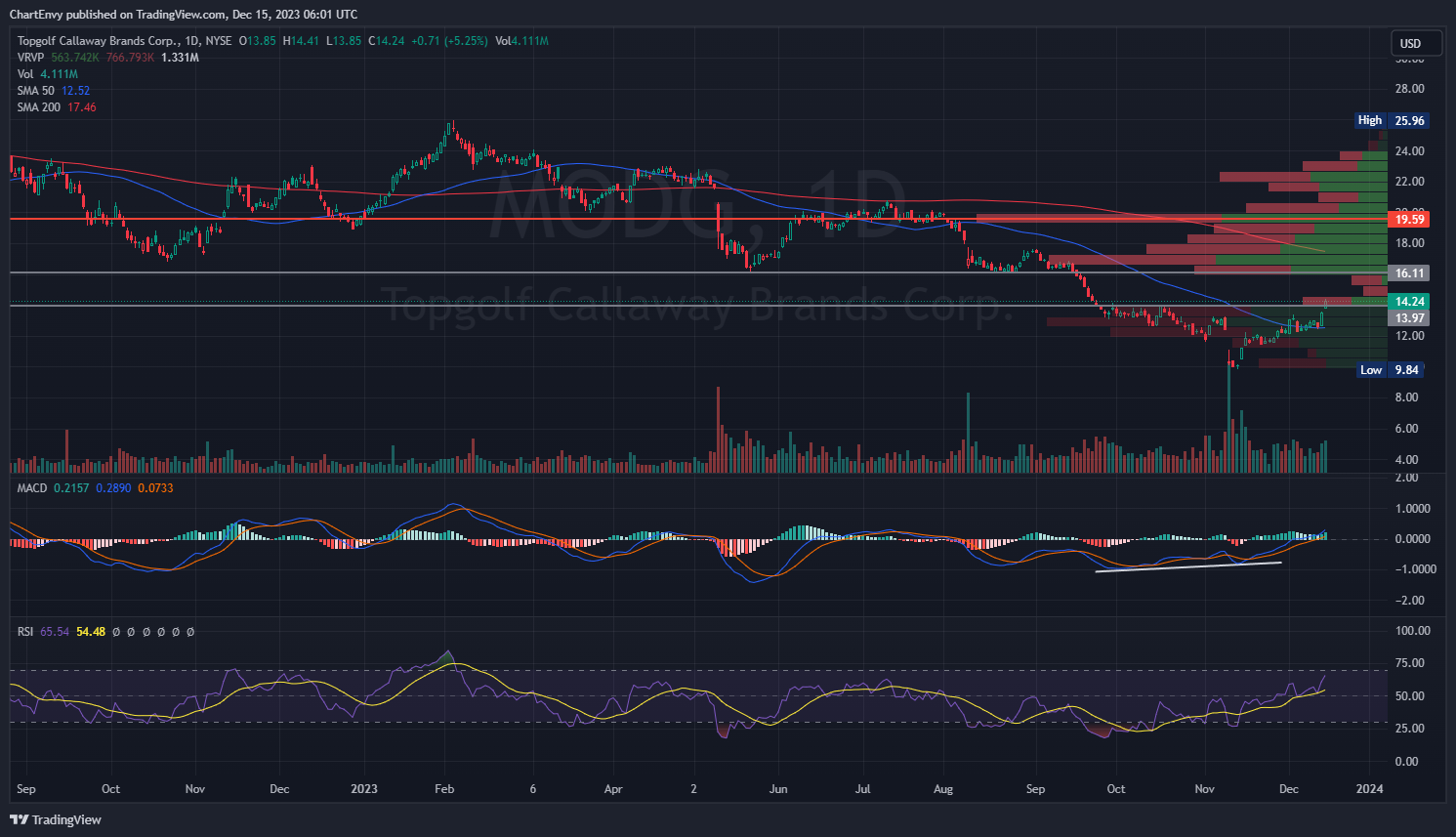
Task: Click the 75.00 RSI axis label
Action: pyautogui.click(x=1410, y=663)
